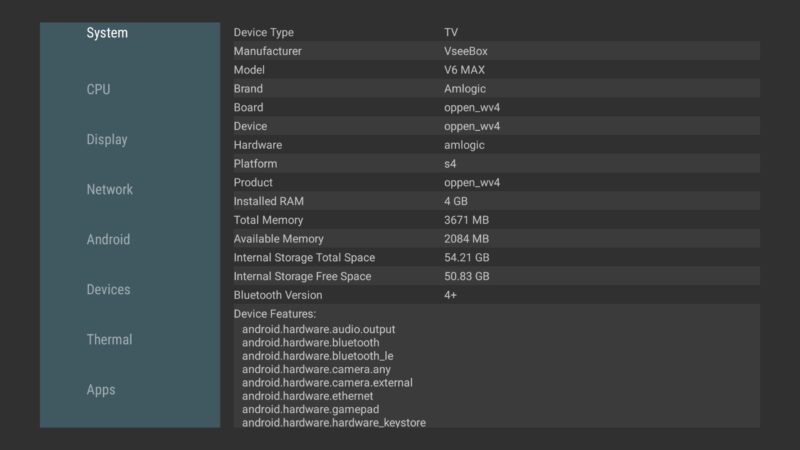
Task: Select the Thermal section
Action: tap(109, 339)
